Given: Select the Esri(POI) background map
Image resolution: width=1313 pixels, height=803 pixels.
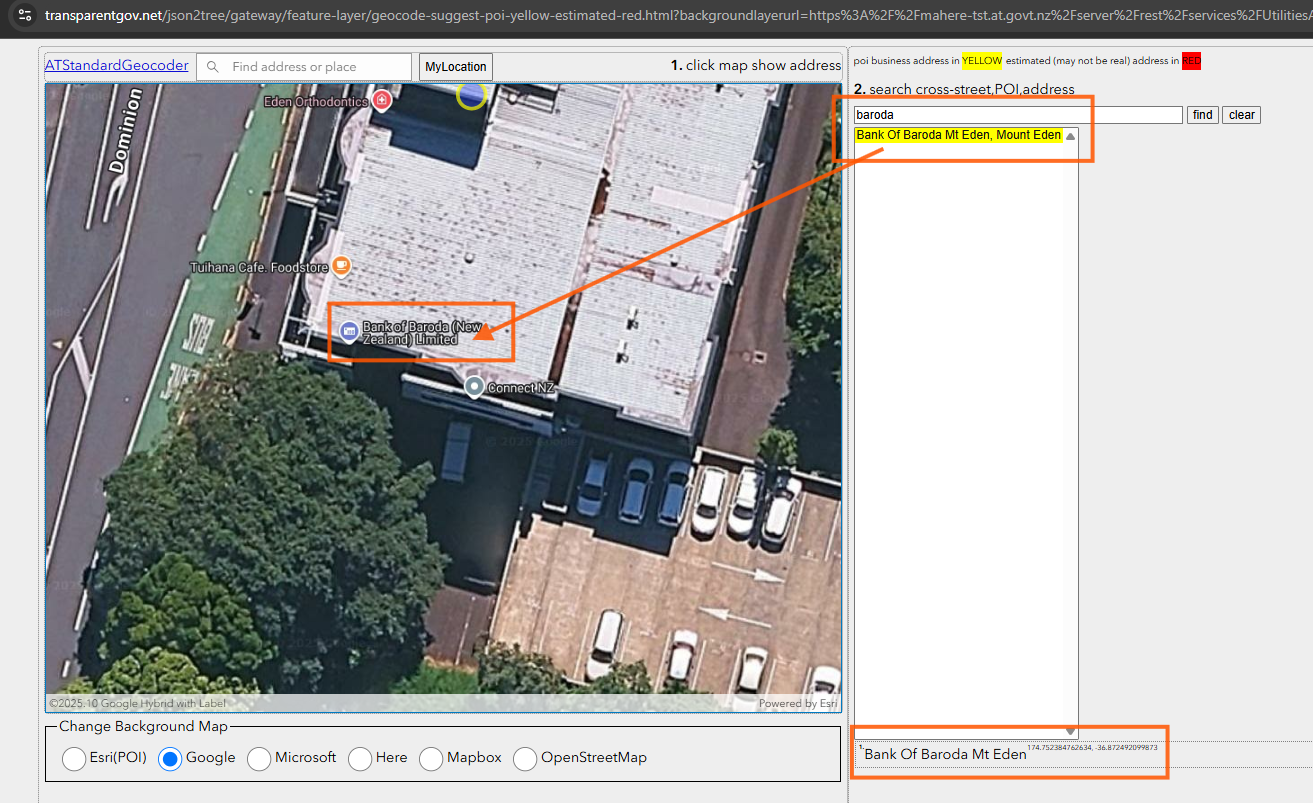Looking at the screenshot, I should pos(74,759).
